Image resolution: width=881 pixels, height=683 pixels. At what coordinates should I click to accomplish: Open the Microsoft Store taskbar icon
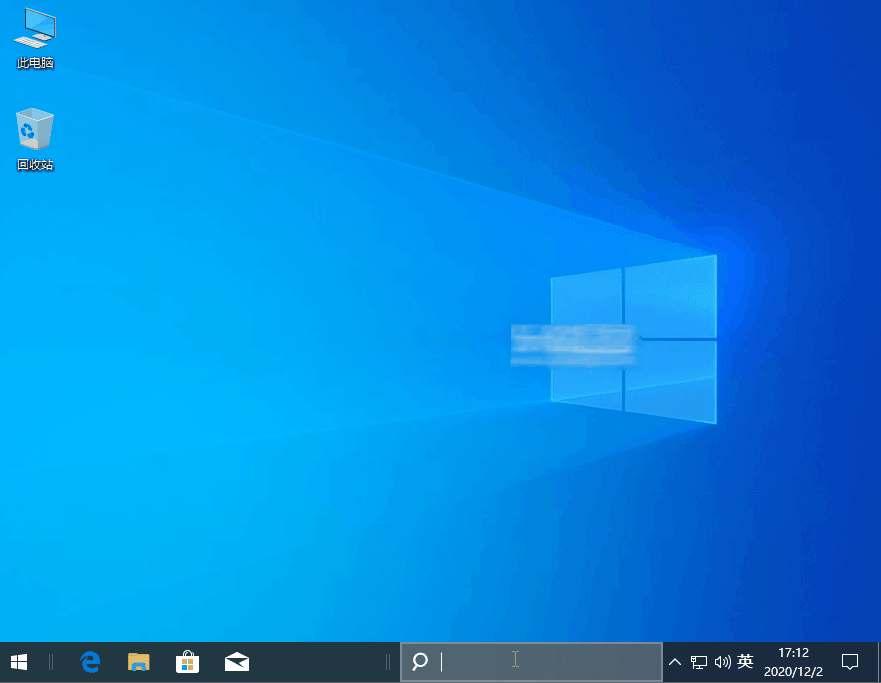point(187,662)
